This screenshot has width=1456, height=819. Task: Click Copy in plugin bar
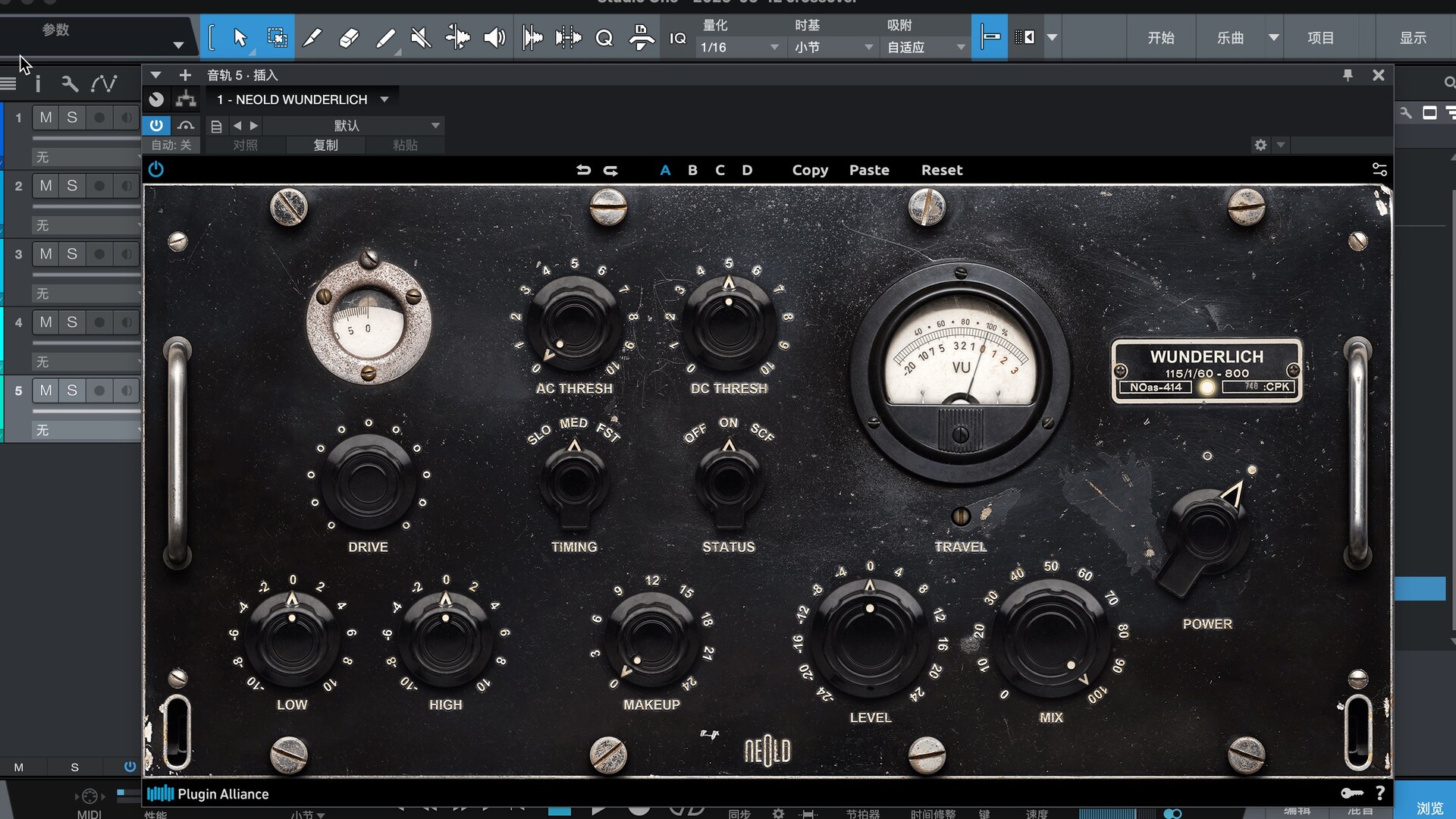(810, 170)
